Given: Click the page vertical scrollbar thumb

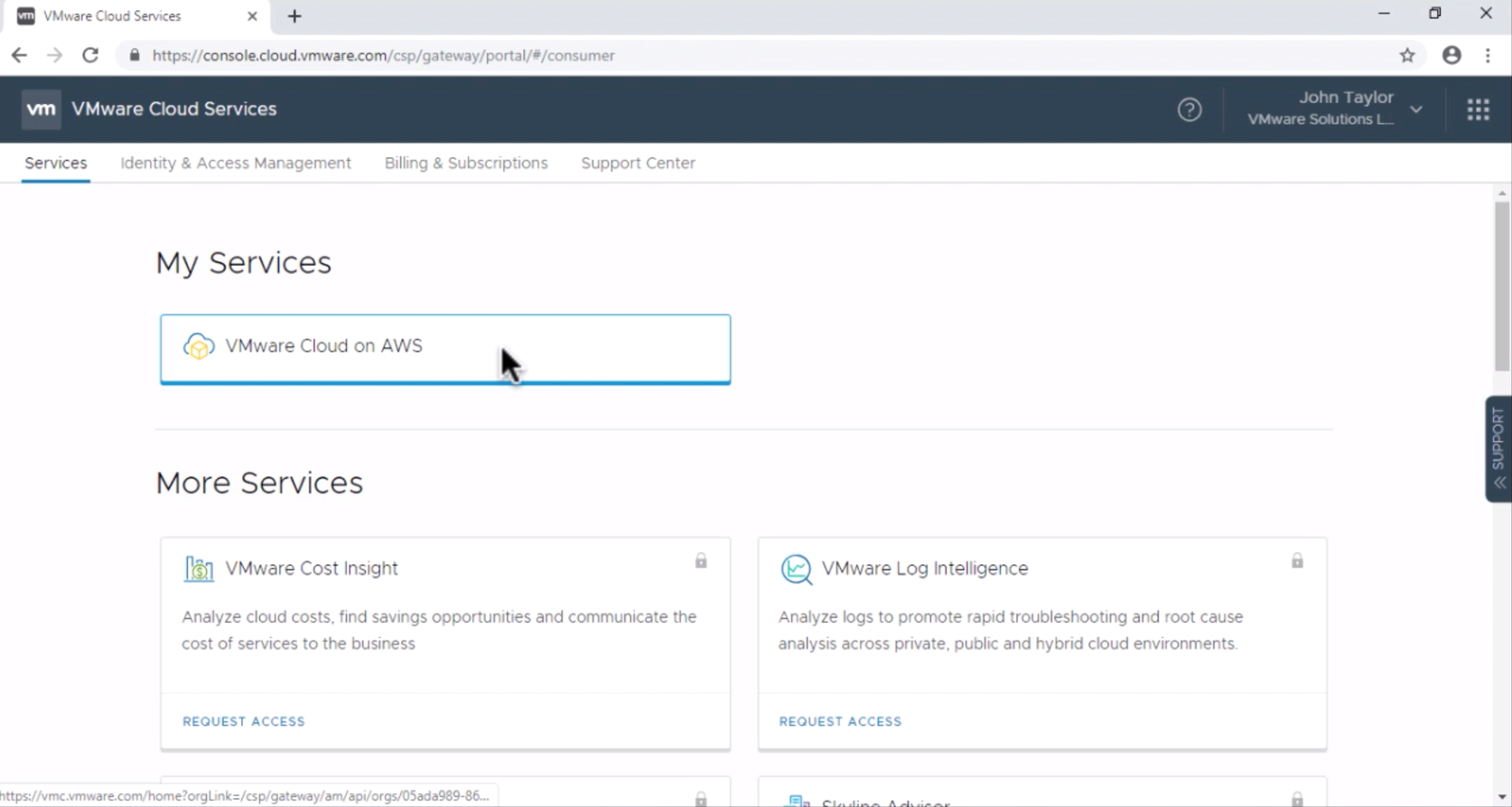Looking at the screenshot, I should coord(1502,286).
